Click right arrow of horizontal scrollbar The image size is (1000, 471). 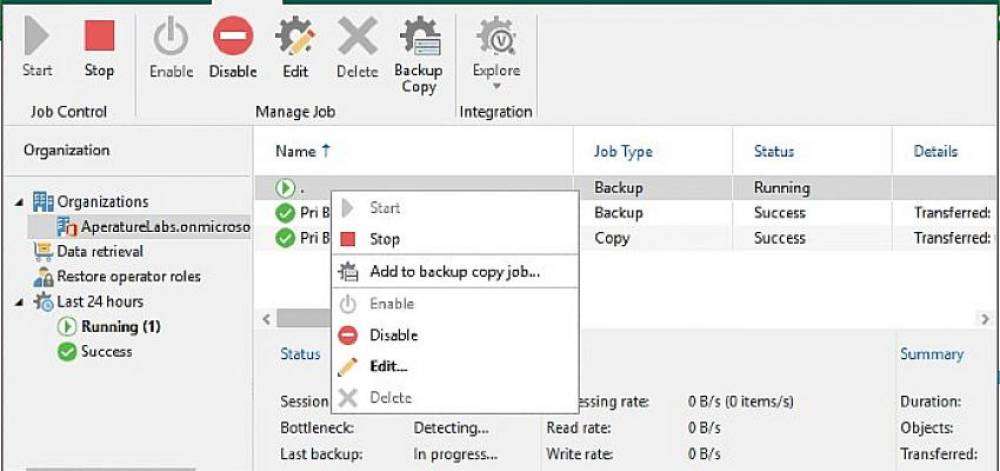tap(985, 319)
